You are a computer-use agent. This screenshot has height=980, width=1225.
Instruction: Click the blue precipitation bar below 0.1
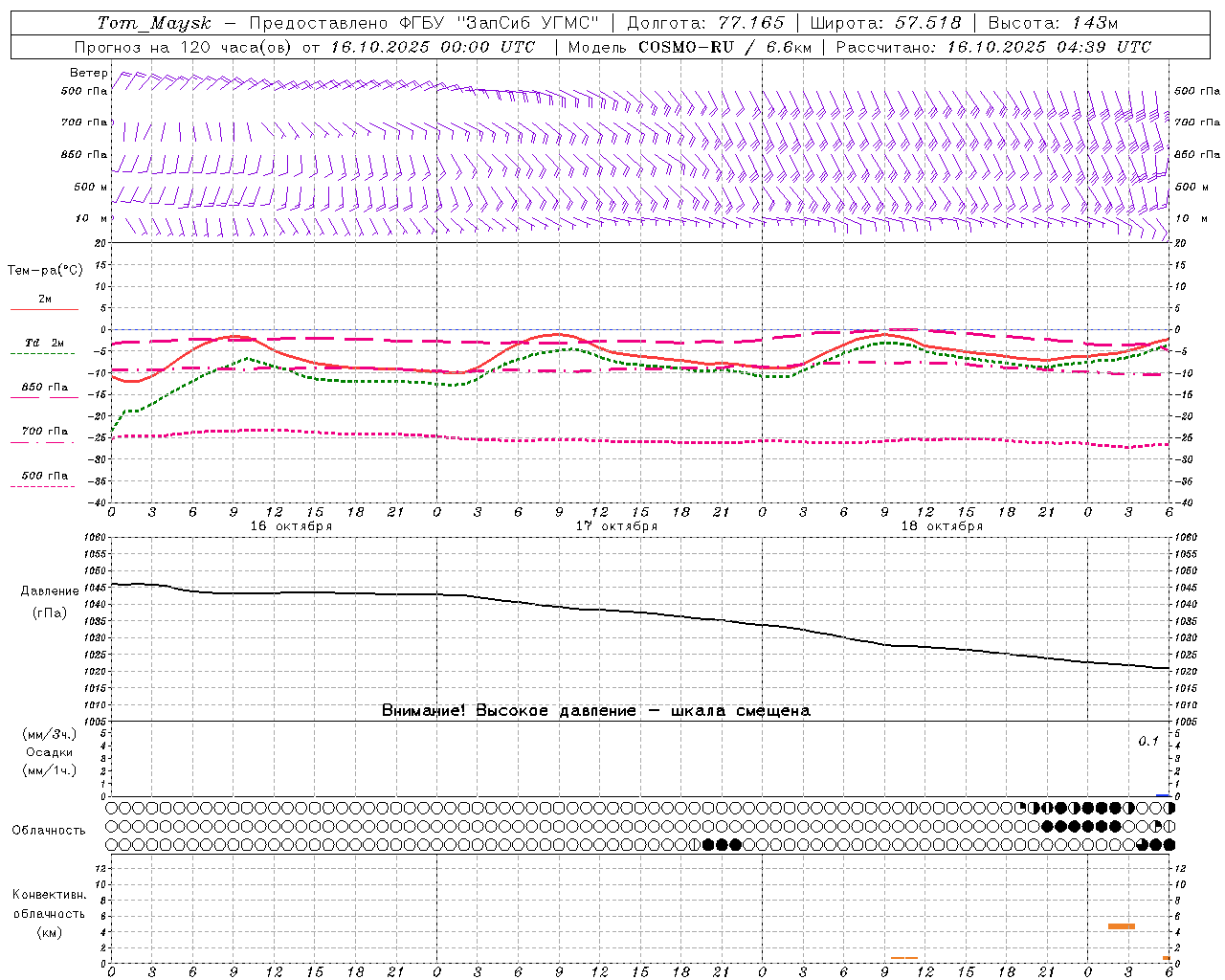(x=1163, y=795)
